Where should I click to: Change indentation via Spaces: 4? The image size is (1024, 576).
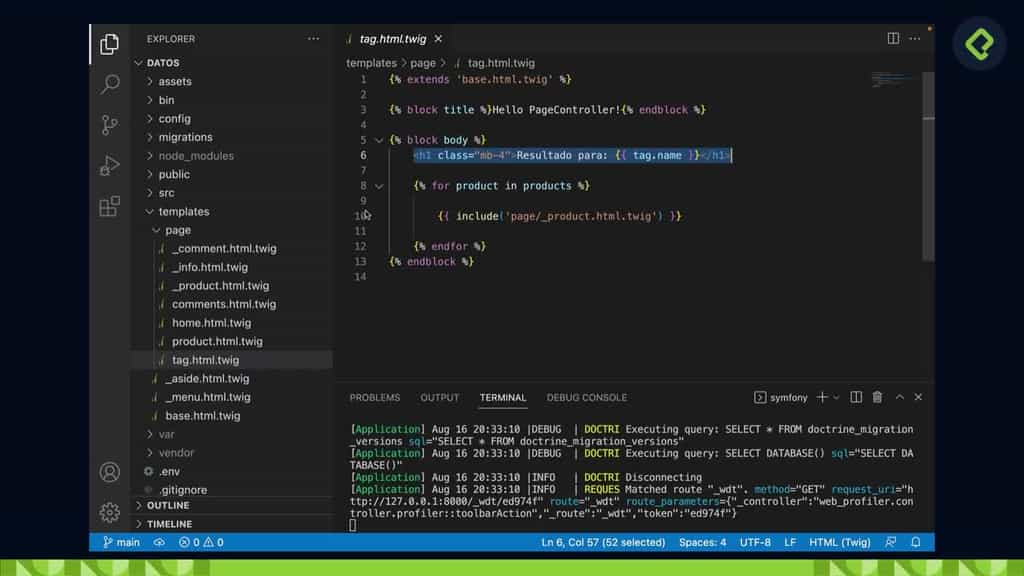(702, 542)
